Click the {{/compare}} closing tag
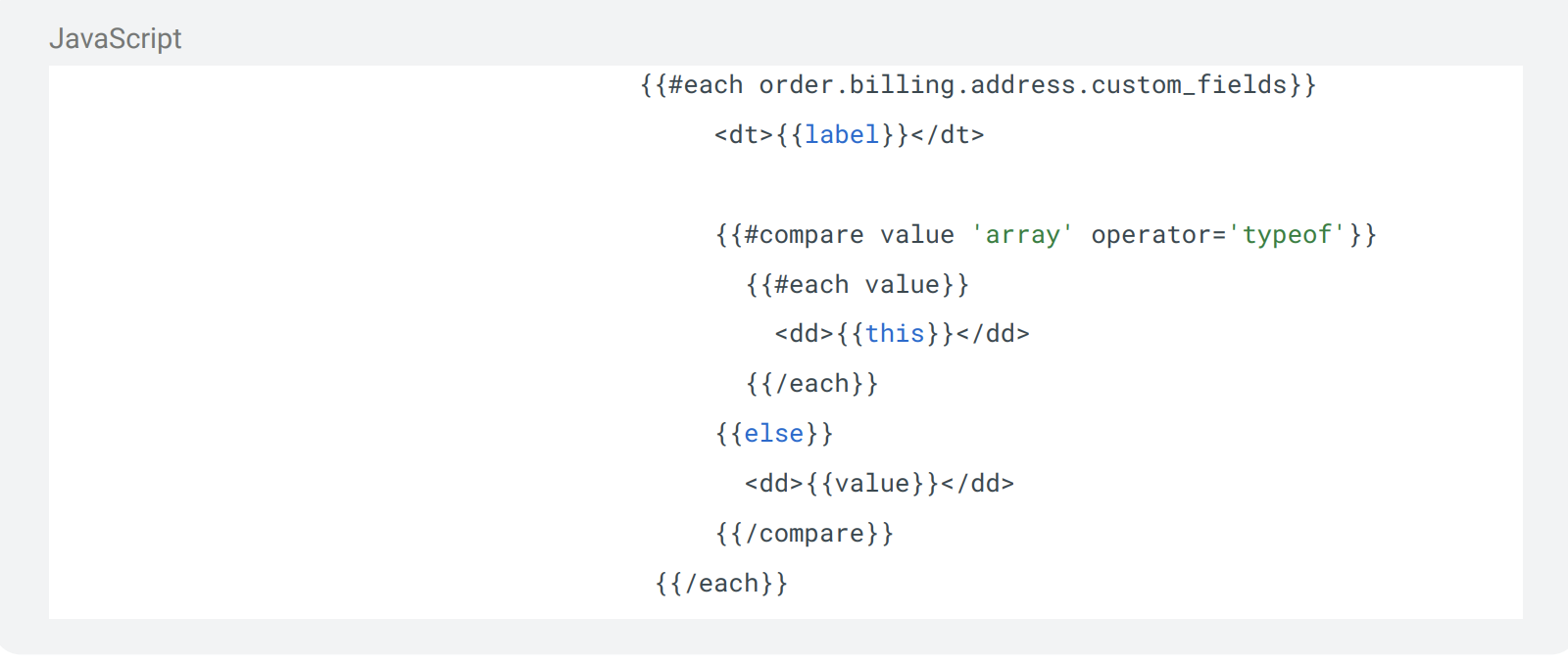The width and height of the screenshot is (1568, 664). coord(804,534)
